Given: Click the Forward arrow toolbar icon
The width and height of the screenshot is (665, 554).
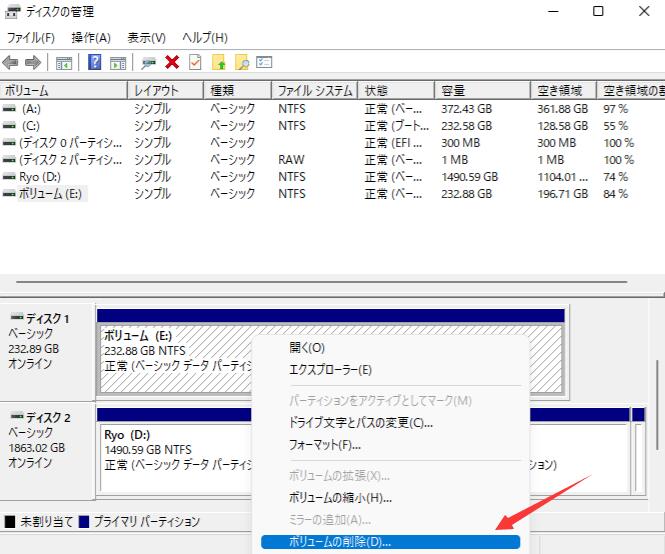Looking at the screenshot, I should (x=33, y=62).
